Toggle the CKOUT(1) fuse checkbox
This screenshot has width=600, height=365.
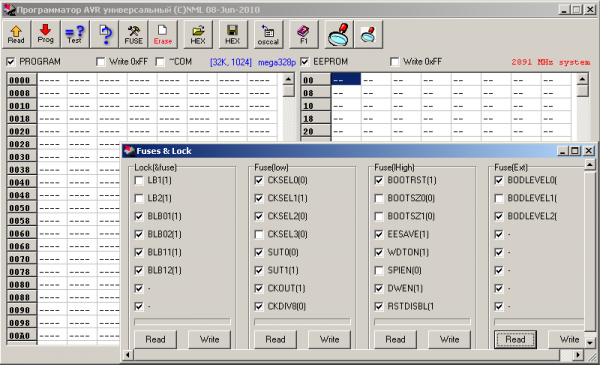pyautogui.click(x=259, y=288)
